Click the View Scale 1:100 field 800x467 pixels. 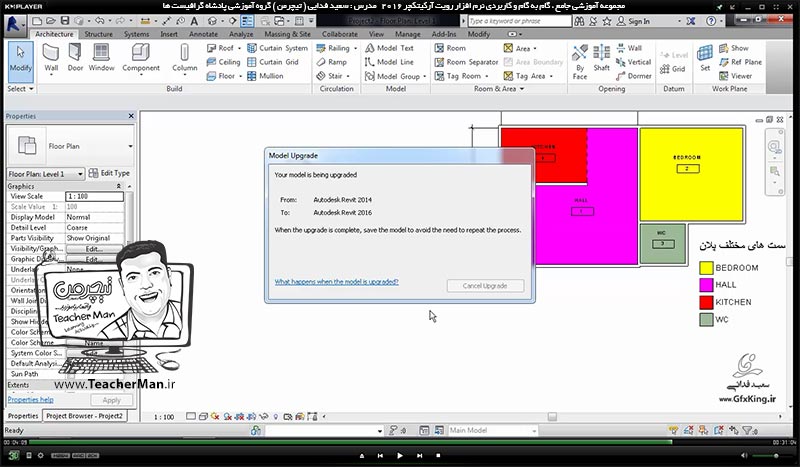tap(94, 196)
